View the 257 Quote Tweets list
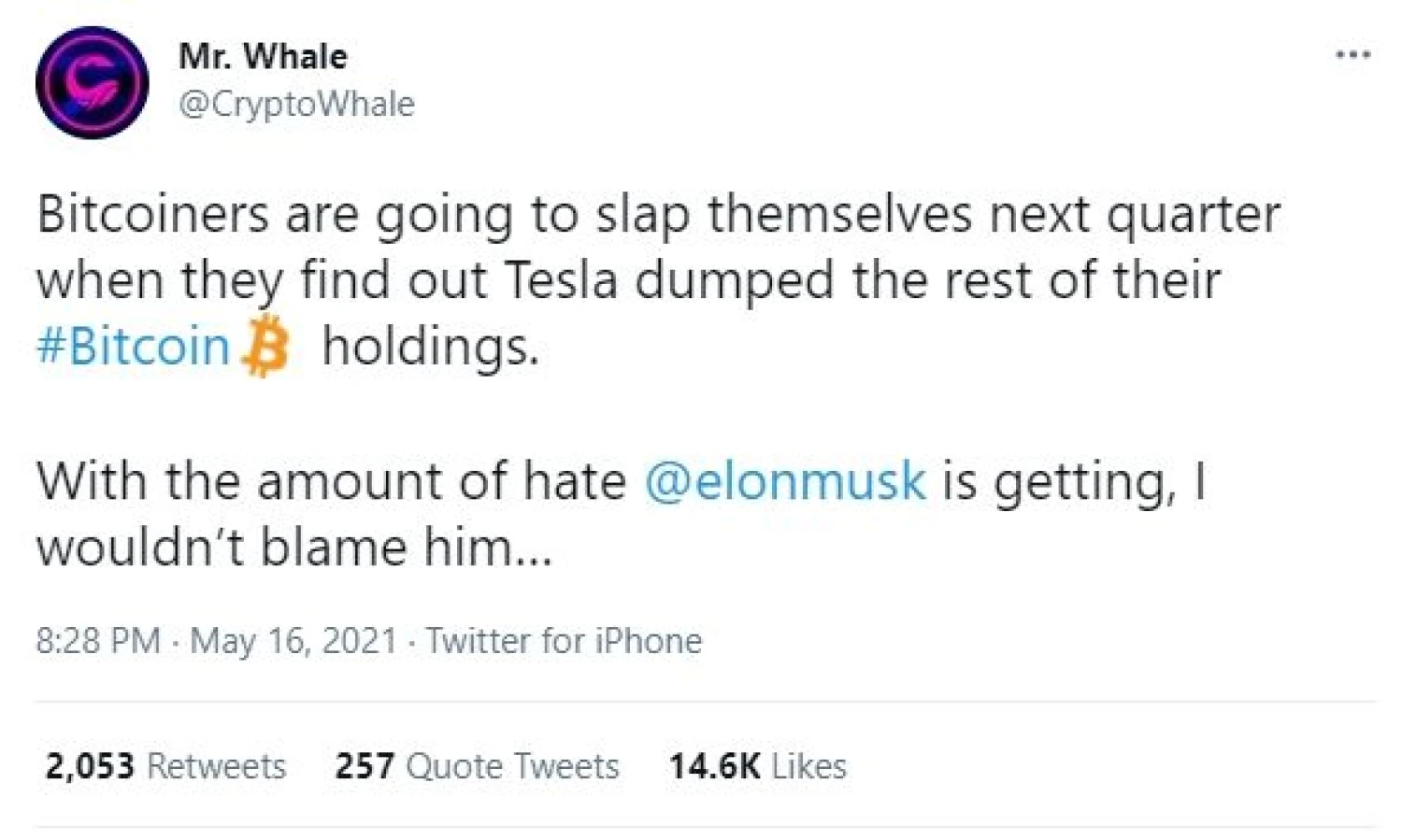 coord(477,766)
